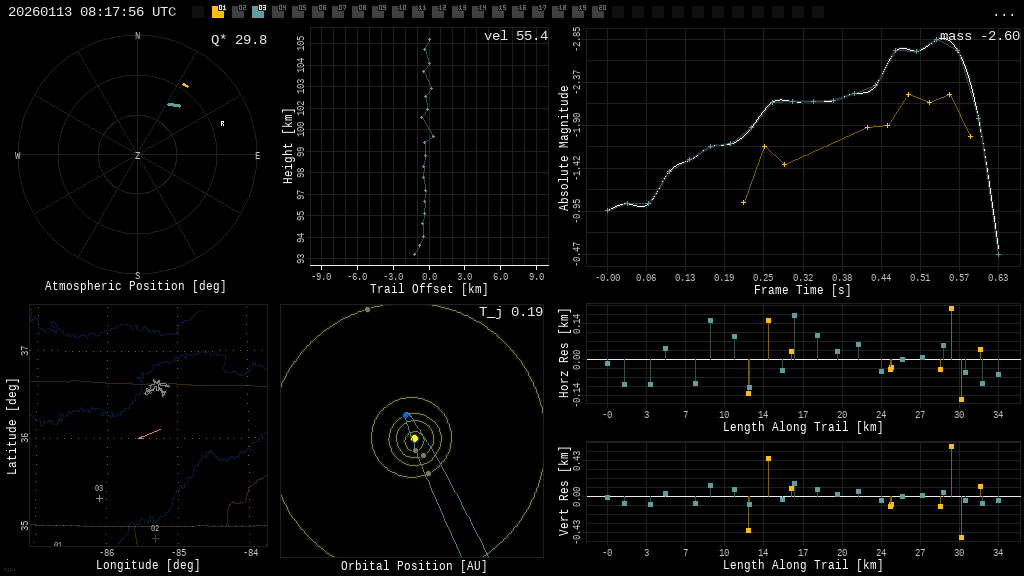The width and height of the screenshot is (1024, 576).
Task: Click the mass -2.60 readout
Action: point(979,37)
